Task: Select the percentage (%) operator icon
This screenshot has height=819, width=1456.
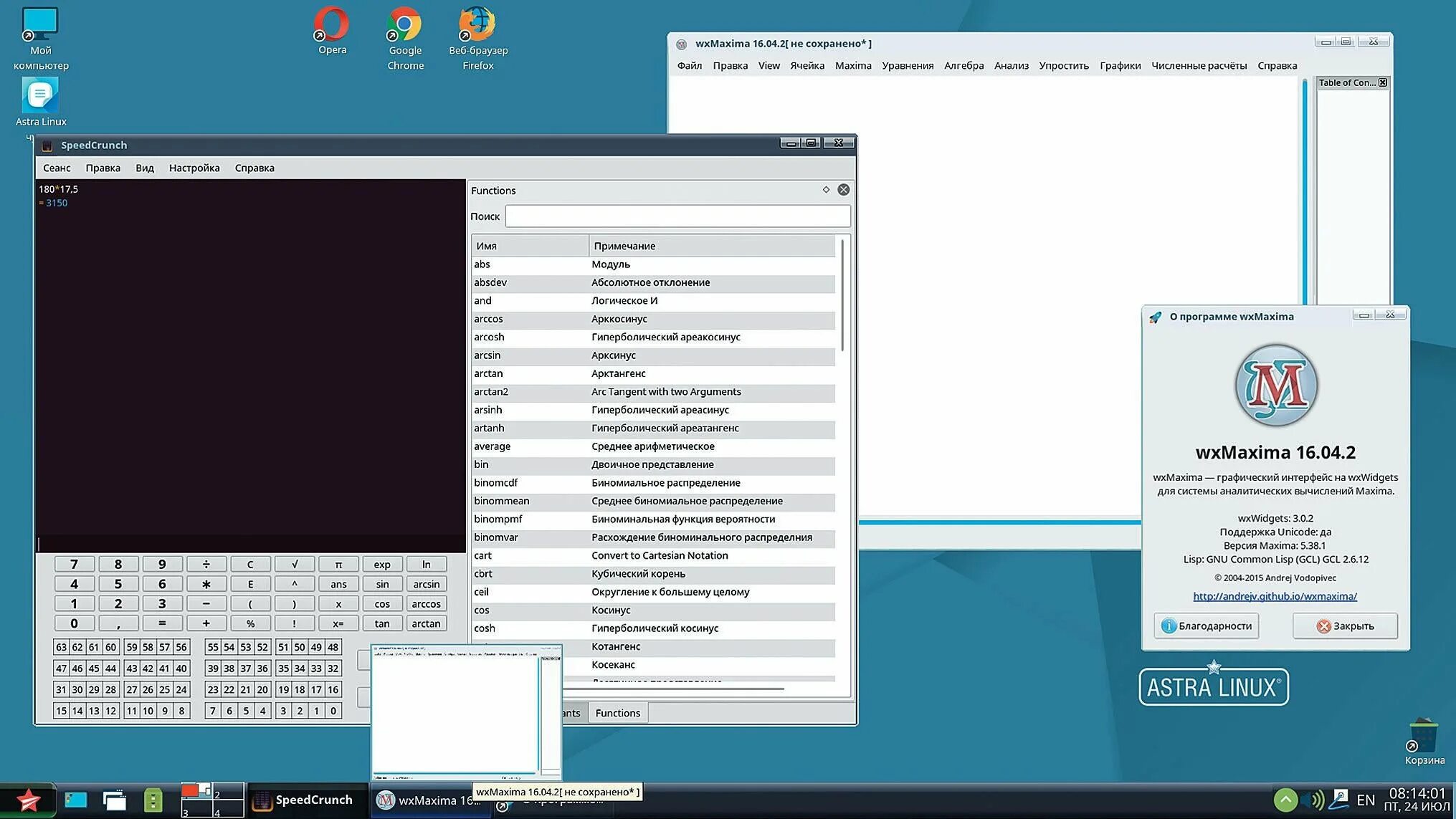Action: pyautogui.click(x=250, y=623)
